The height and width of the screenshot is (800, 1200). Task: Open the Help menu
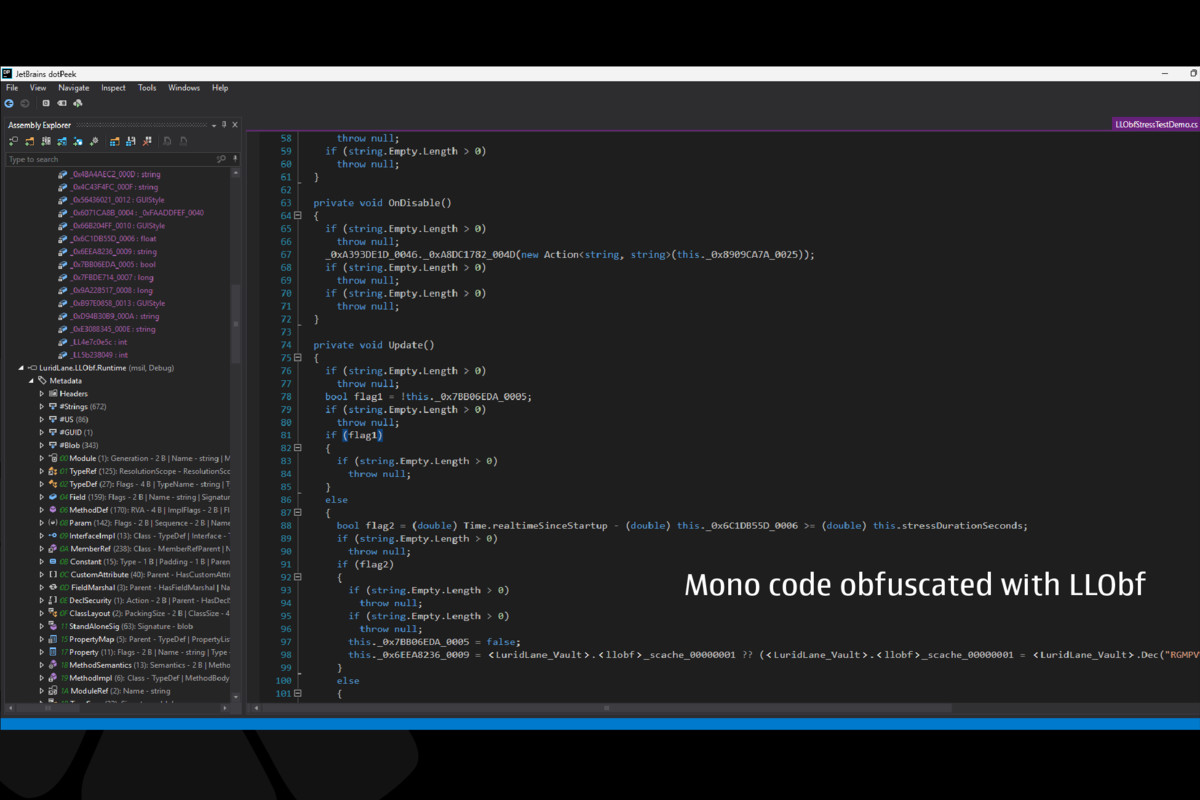(220, 88)
